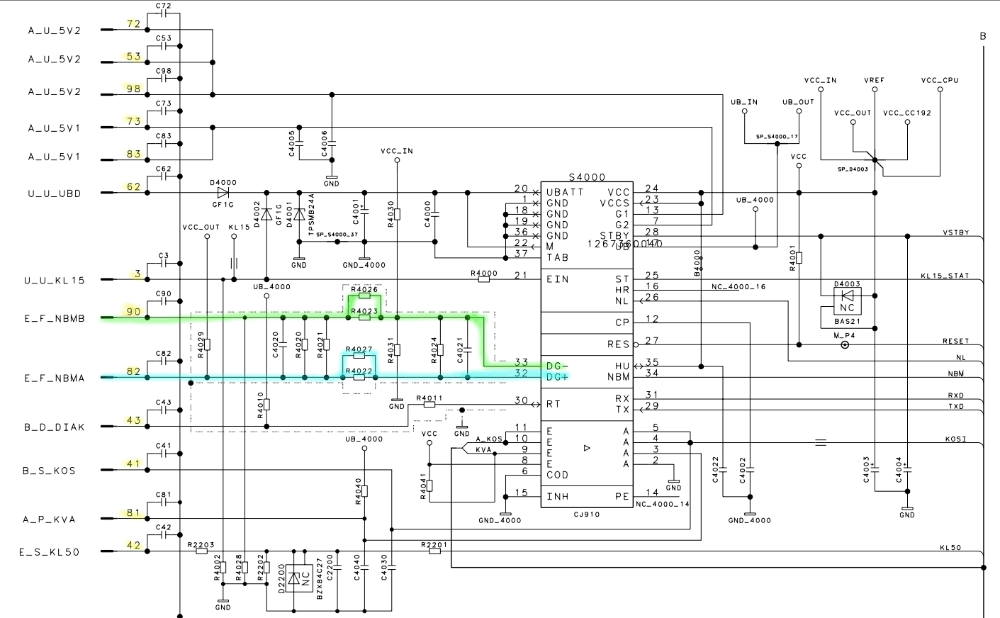Click resistor R4023 in green highlight
Viewport: 1000px width, 618px height.
pyautogui.click(x=366, y=318)
